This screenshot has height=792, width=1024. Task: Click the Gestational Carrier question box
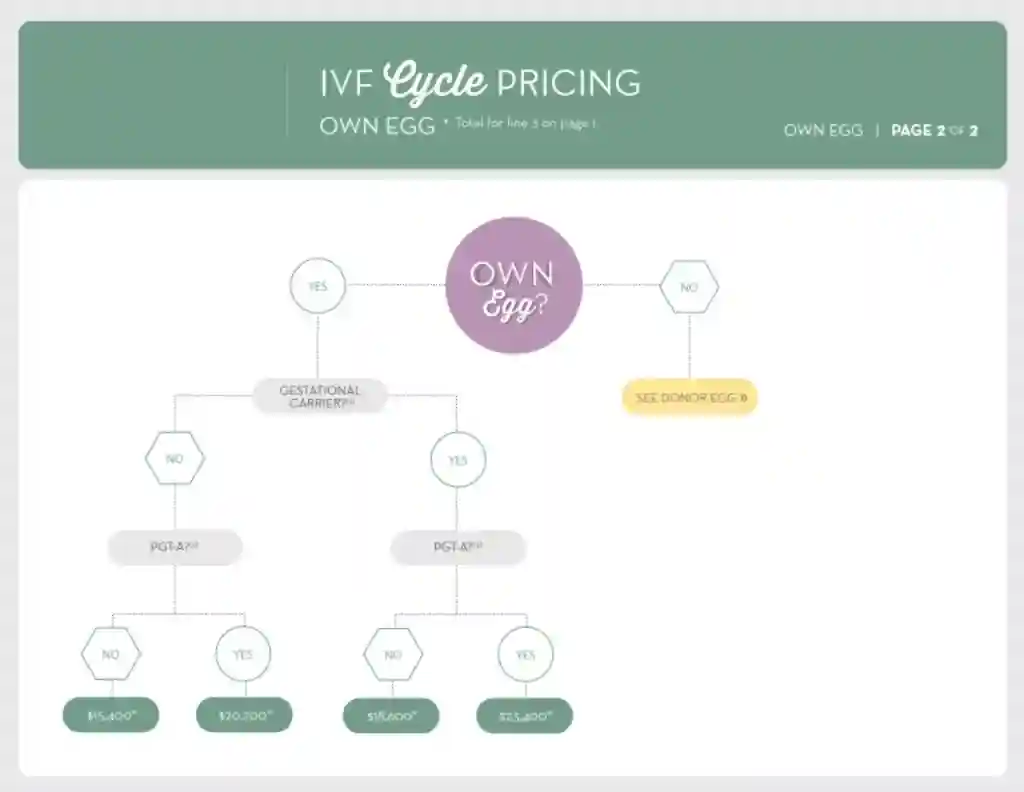pyautogui.click(x=319, y=396)
